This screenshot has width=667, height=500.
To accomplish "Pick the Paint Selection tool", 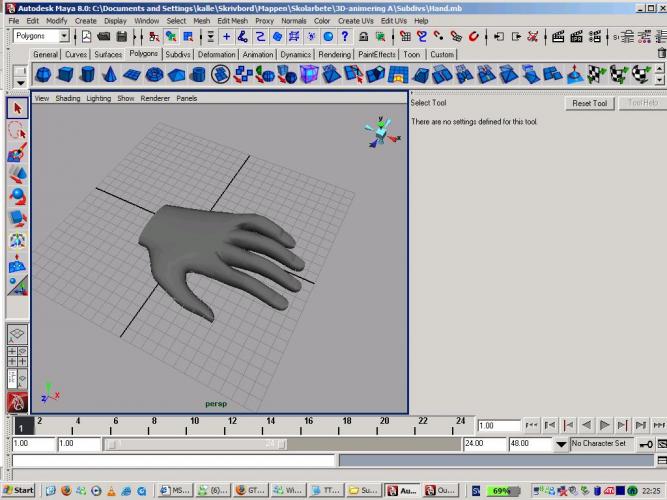I will [x=17, y=152].
